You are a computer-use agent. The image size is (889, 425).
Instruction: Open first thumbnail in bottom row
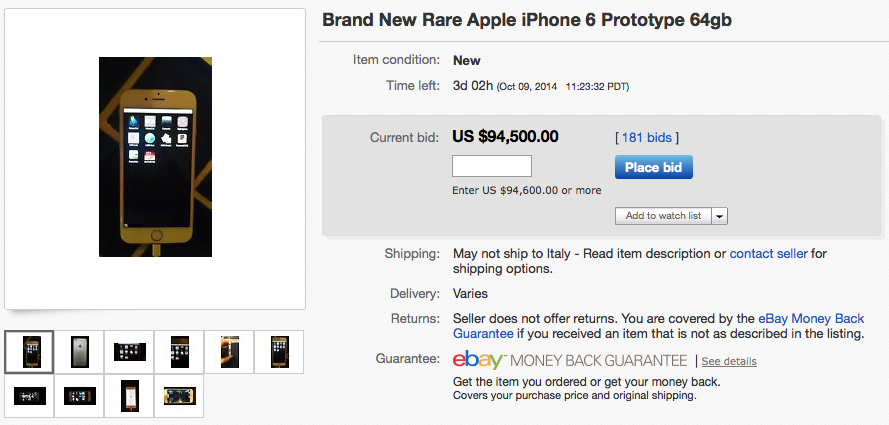(x=30, y=396)
